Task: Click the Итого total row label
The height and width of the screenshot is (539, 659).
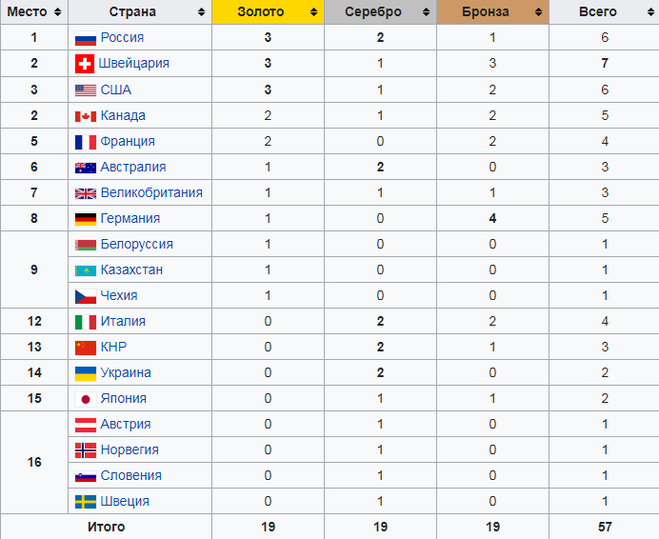Action: point(106,526)
